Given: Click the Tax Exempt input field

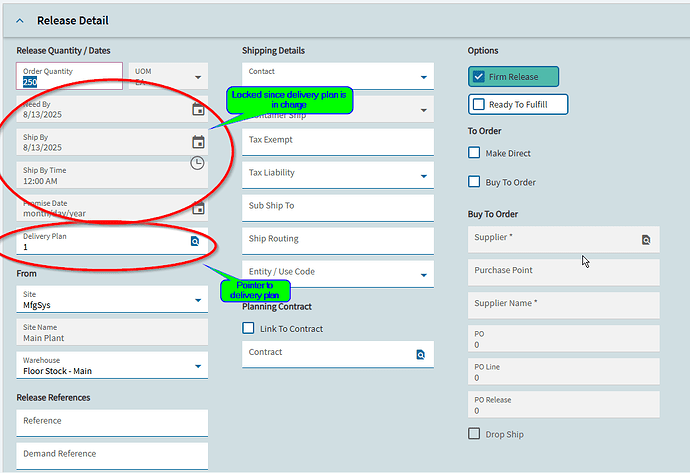Looking at the screenshot, I should [x=338, y=142].
